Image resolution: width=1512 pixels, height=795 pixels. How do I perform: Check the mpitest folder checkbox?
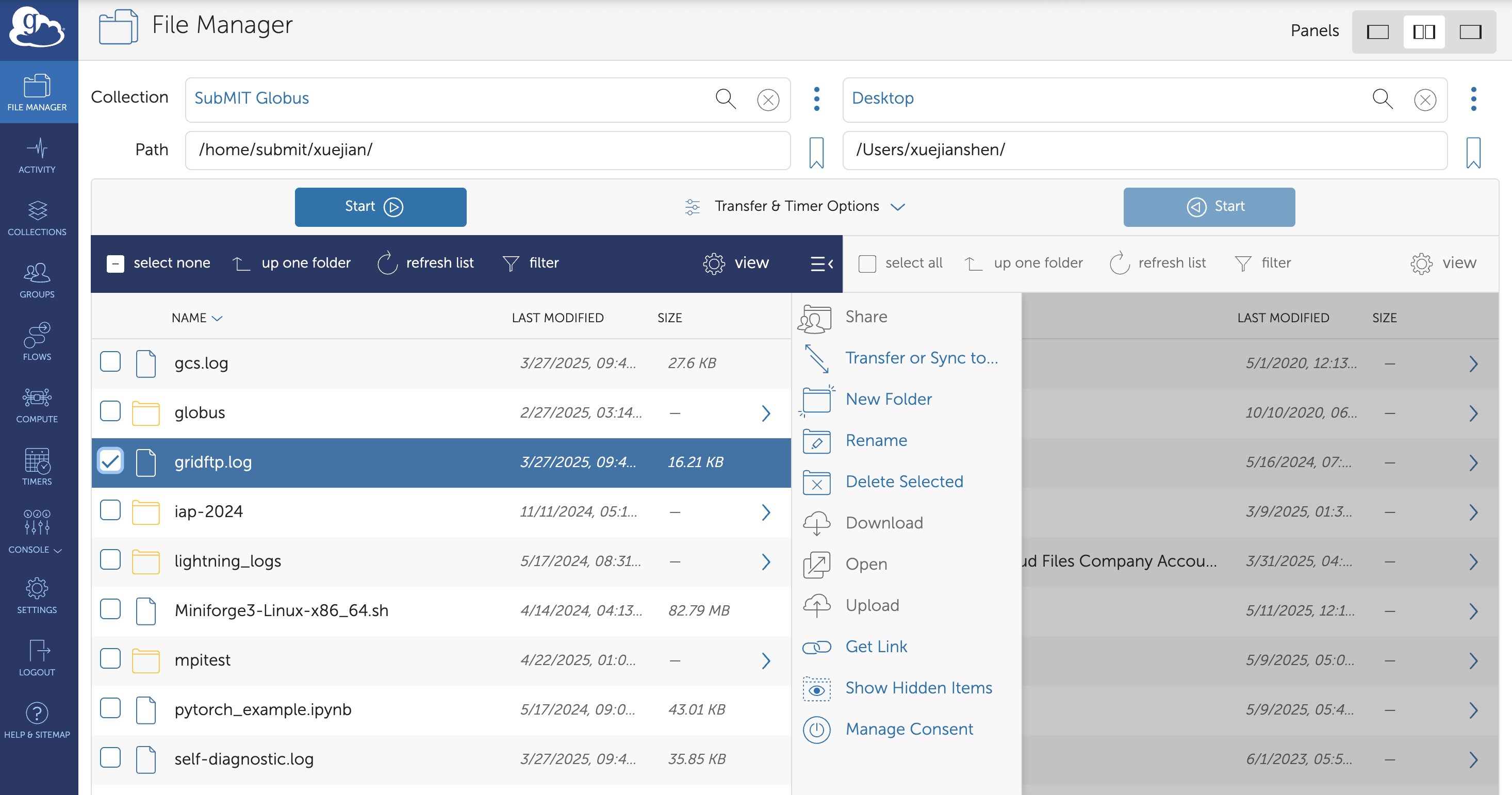[x=110, y=659]
